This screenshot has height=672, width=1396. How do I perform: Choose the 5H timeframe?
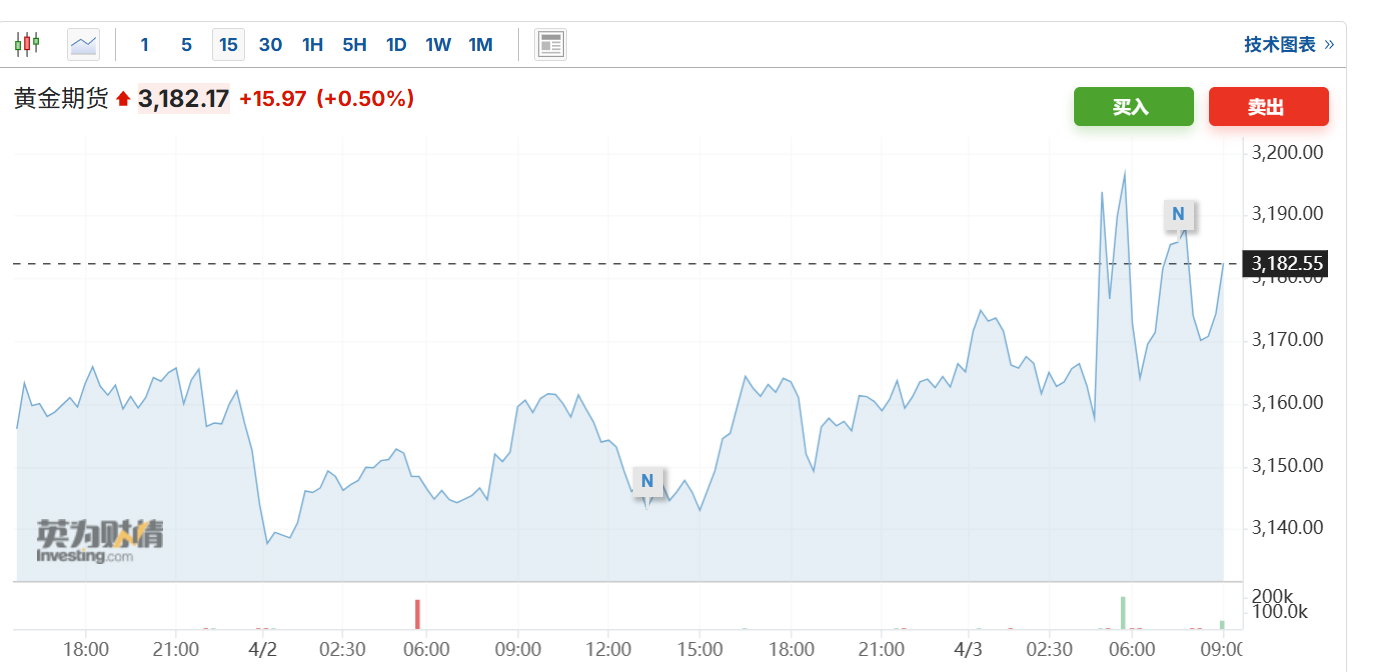click(x=354, y=44)
